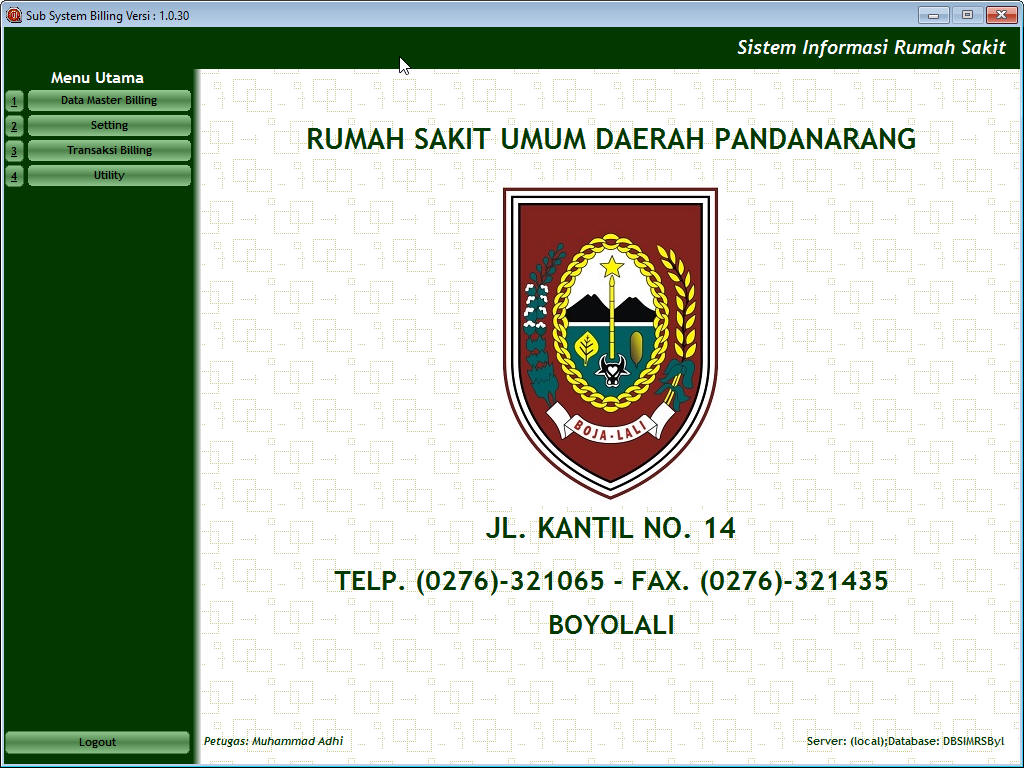Minimize the Sub System Billing window
The width and height of the screenshot is (1024, 768).
click(933, 14)
